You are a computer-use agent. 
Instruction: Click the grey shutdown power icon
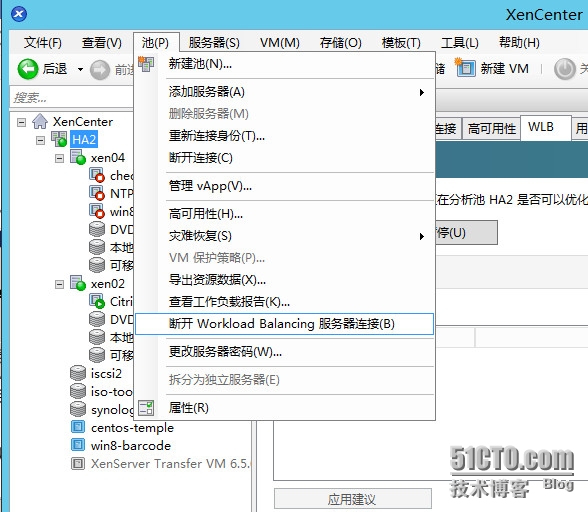(x=564, y=69)
